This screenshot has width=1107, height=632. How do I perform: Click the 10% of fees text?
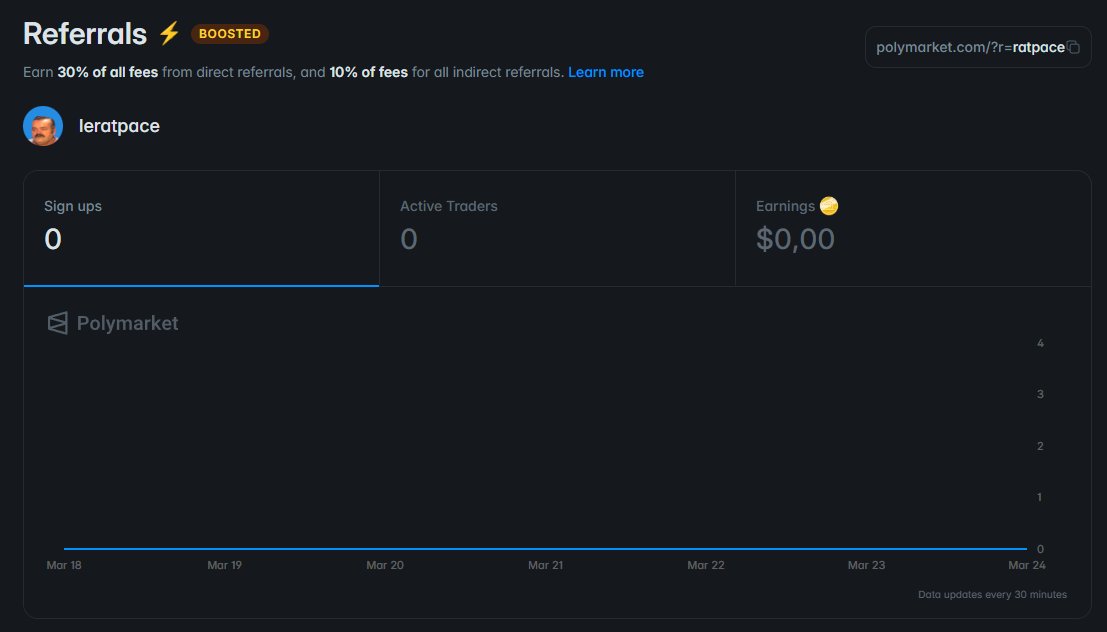coord(369,72)
